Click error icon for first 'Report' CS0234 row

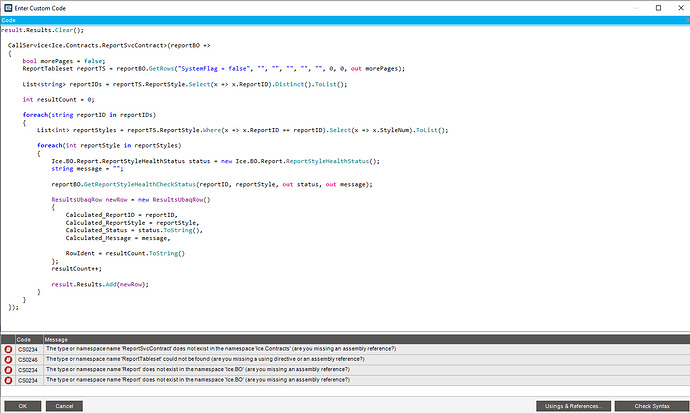[x=8, y=370]
